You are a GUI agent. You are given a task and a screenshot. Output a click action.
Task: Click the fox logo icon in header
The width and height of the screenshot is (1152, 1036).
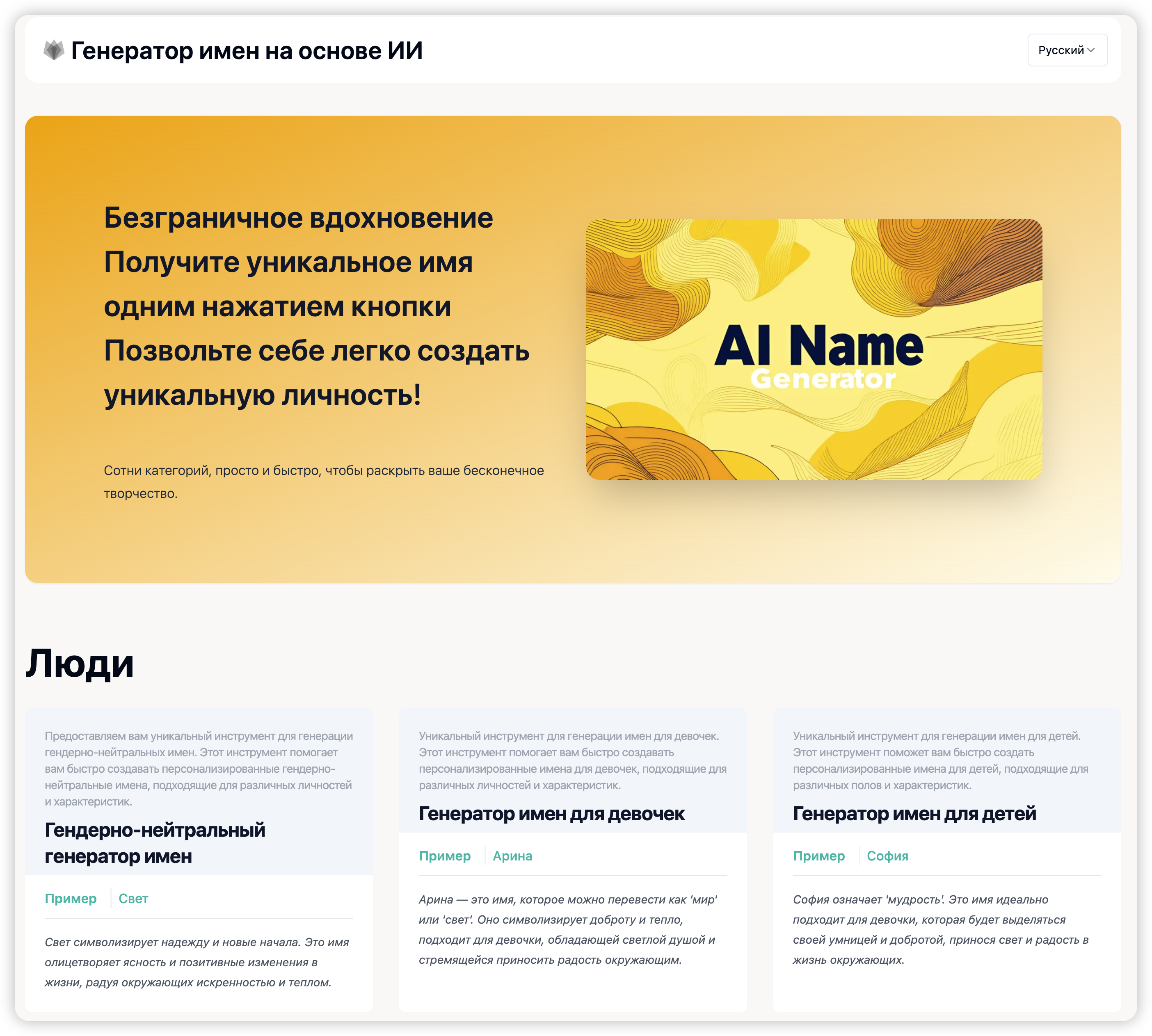point(54,51)
